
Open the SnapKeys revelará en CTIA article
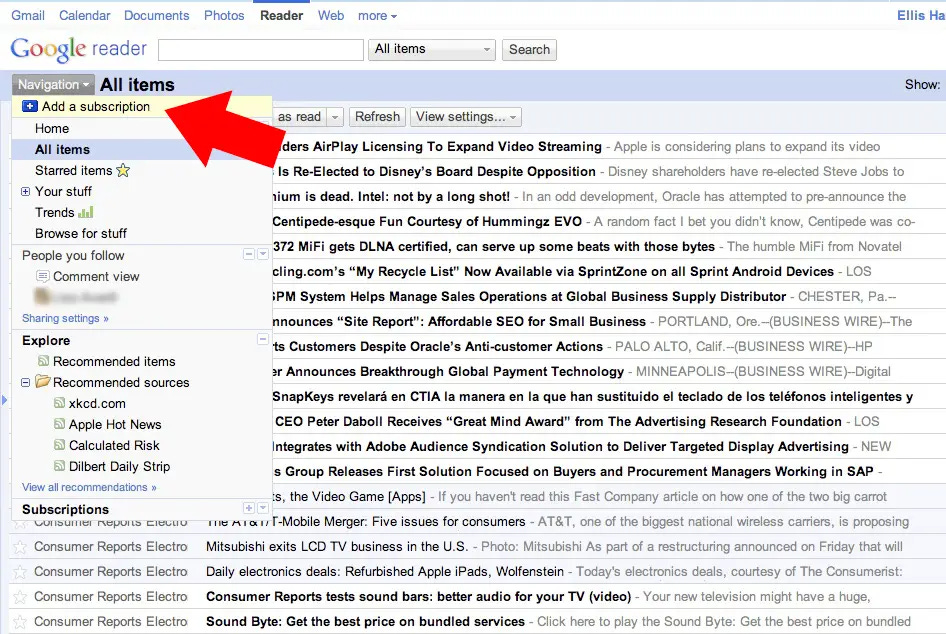(x=592, y=396)
